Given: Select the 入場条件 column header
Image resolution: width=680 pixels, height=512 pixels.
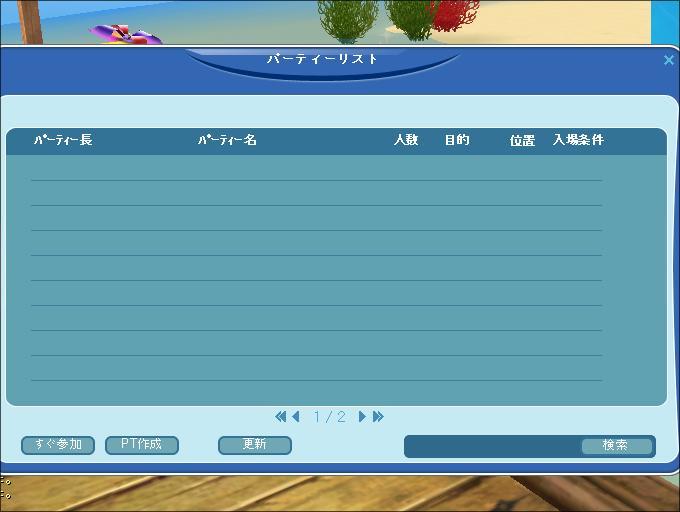Looking at the screenshot, I should tap(578, 141).
